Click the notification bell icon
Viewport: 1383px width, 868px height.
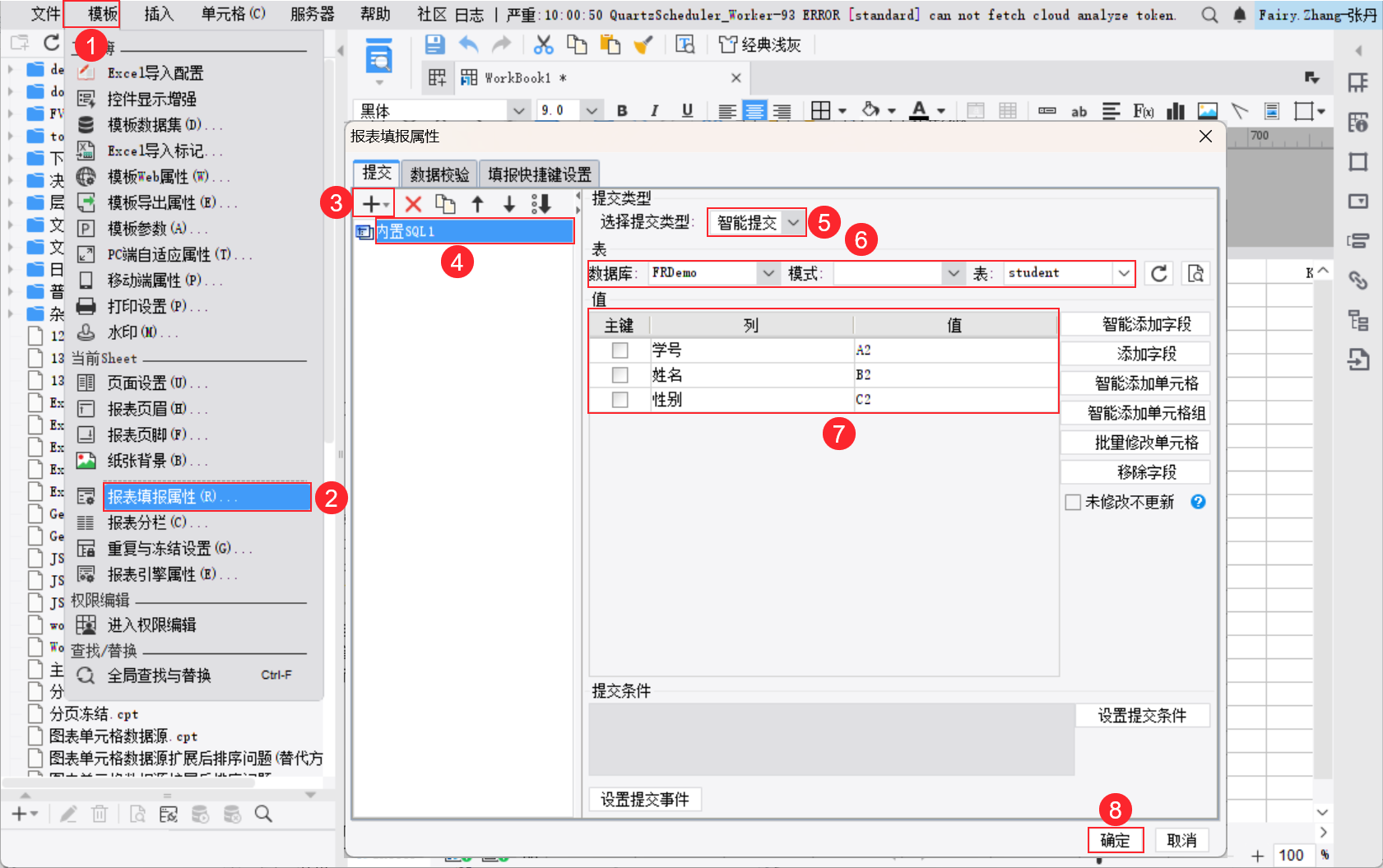pos(1240,15)
